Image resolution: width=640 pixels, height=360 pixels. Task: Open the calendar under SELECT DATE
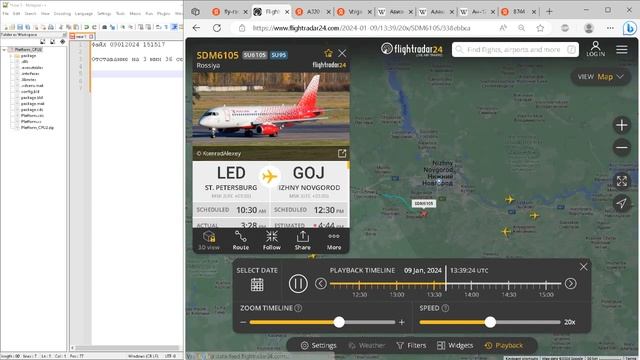[x=257, y=284]
